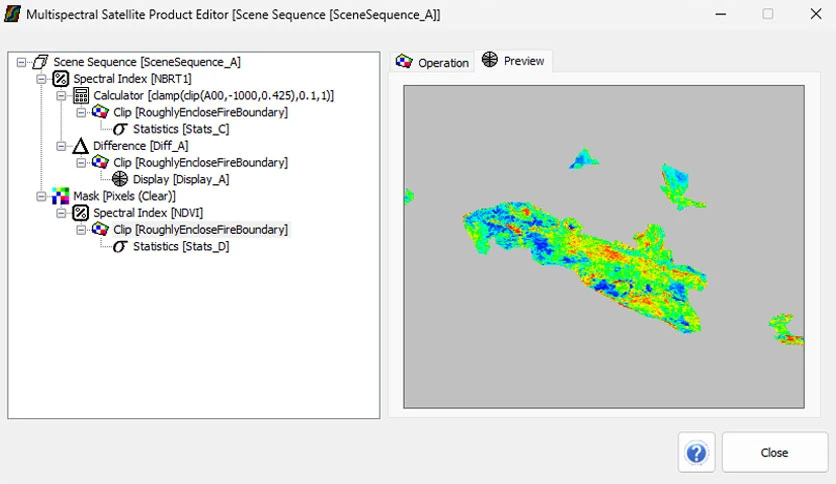Select 'Spectral Index [NDVI]' row
The width and height of the screenshot is (836, 484).
pos(148,213)
